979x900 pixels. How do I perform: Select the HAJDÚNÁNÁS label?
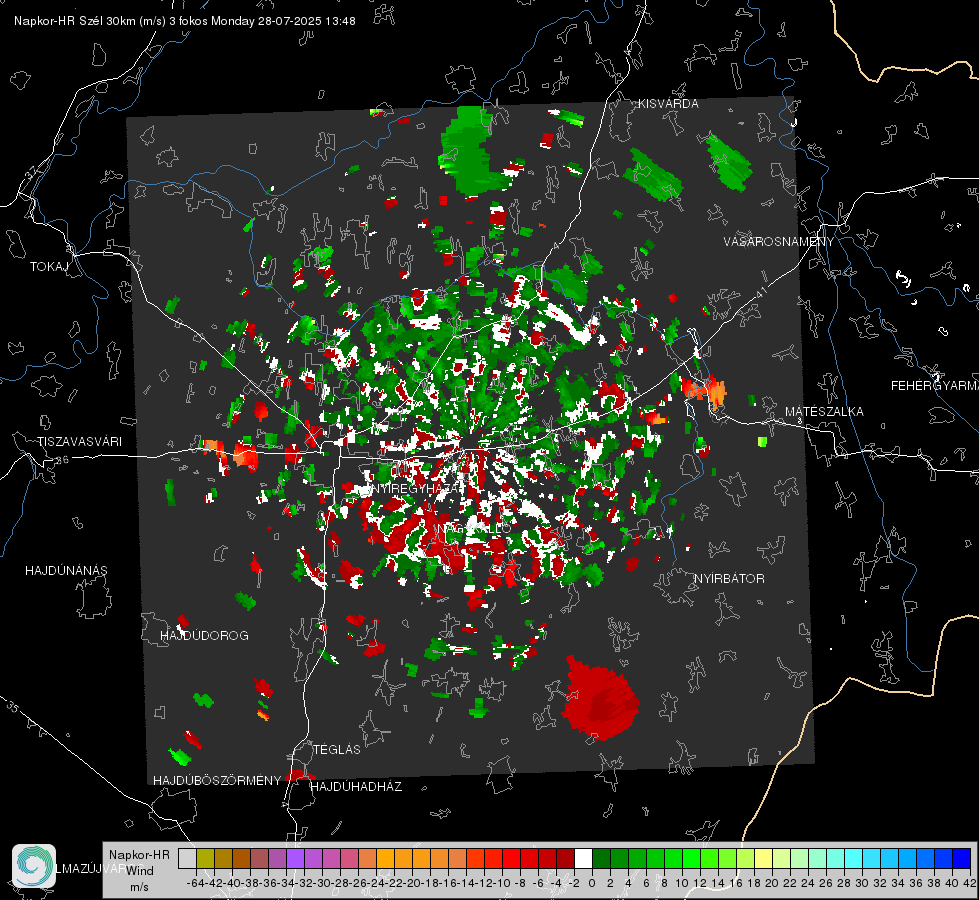pyautogui.click(x=66, y=570)
